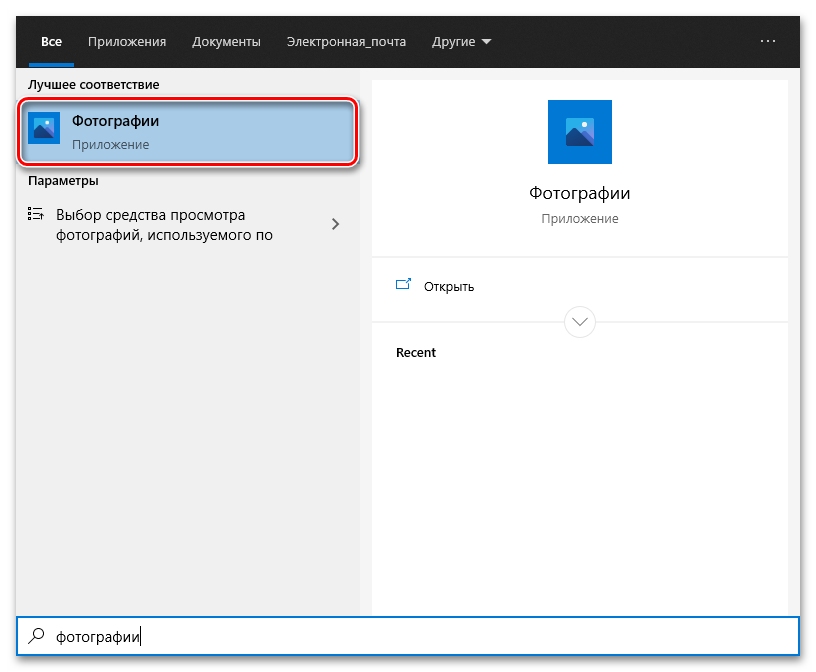Open the three-dots options menu

(768, 41)
